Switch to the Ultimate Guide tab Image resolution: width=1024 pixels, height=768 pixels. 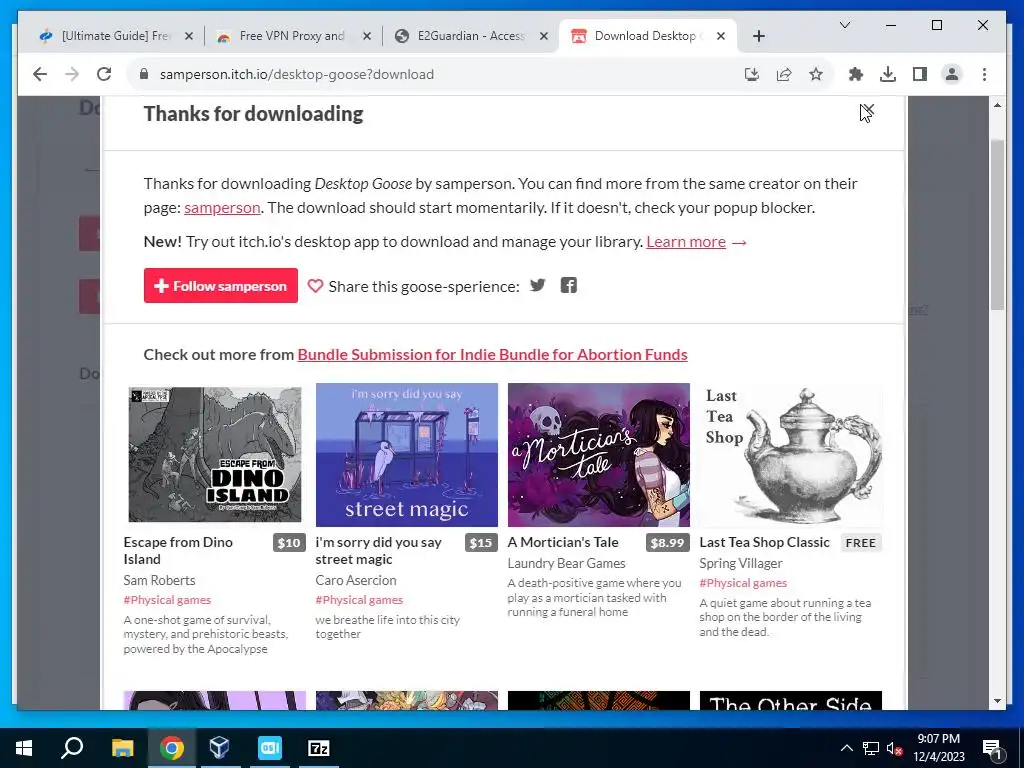114,36
